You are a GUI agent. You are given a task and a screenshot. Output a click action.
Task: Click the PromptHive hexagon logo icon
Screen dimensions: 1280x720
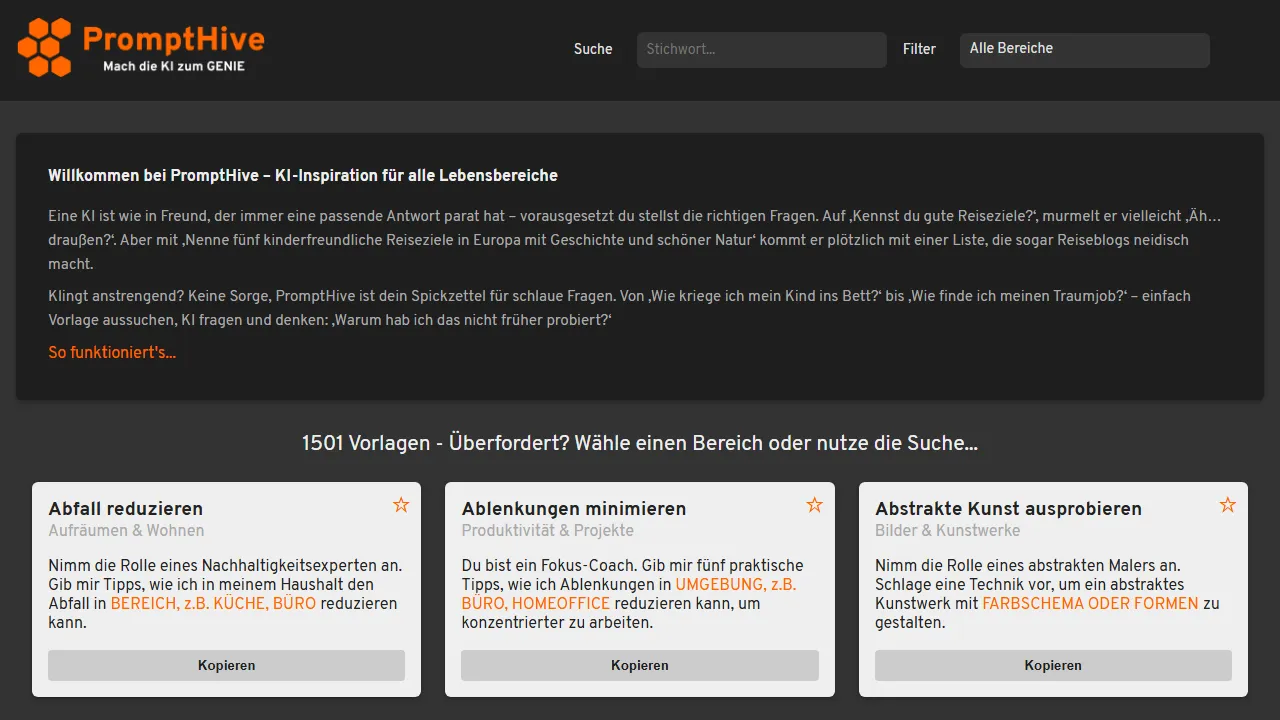pos(44,47)
